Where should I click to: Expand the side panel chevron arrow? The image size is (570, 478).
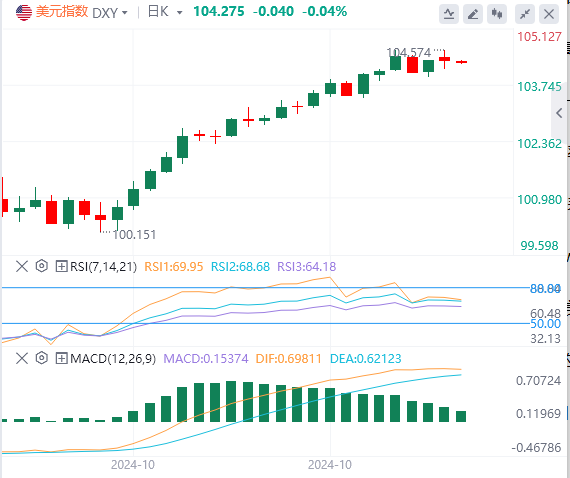coord(559,113)
